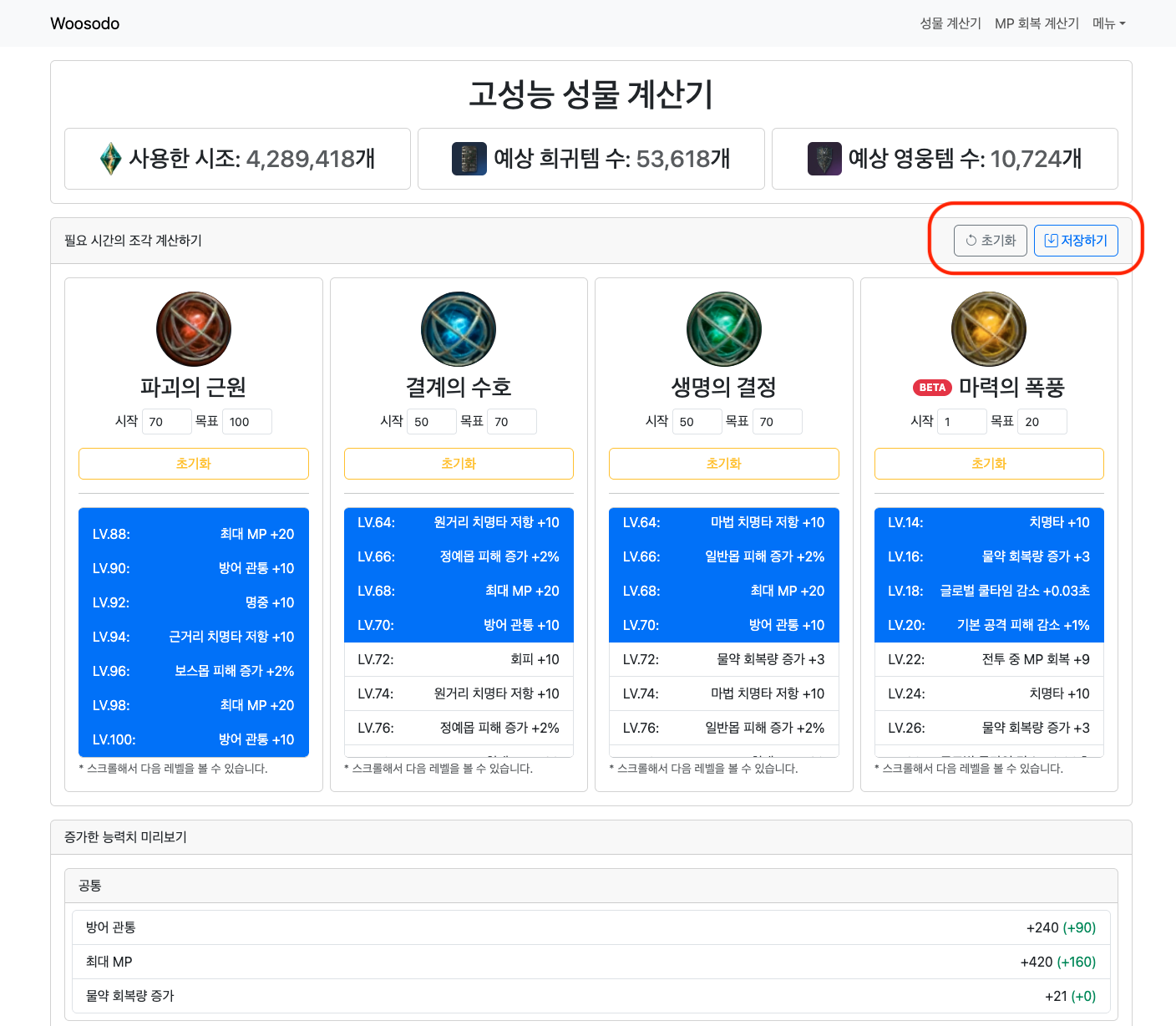Select LV.26 물약 회복량 증가 row
Viewport: 1176px width, 1026px height.
click(x=989, y=728)
